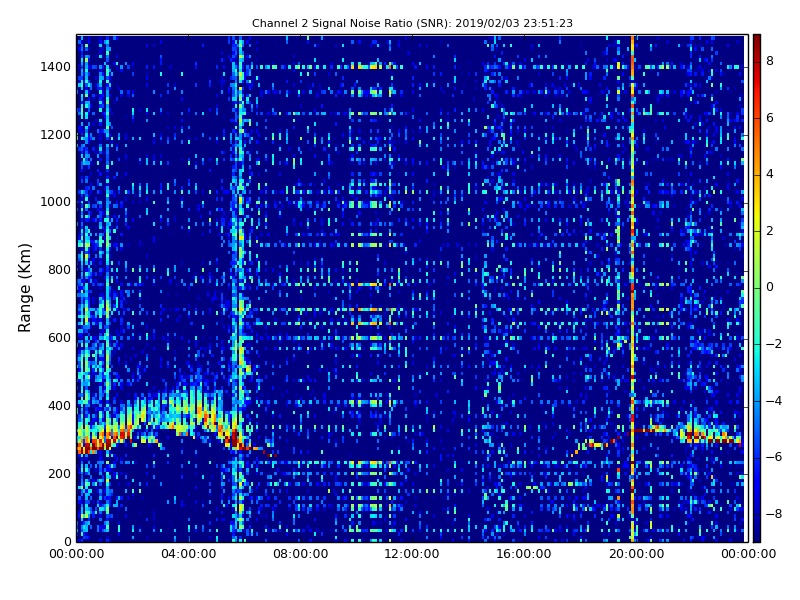
Task: Click the 12:00:00 time axis label
Action: [x=412, y=554]
